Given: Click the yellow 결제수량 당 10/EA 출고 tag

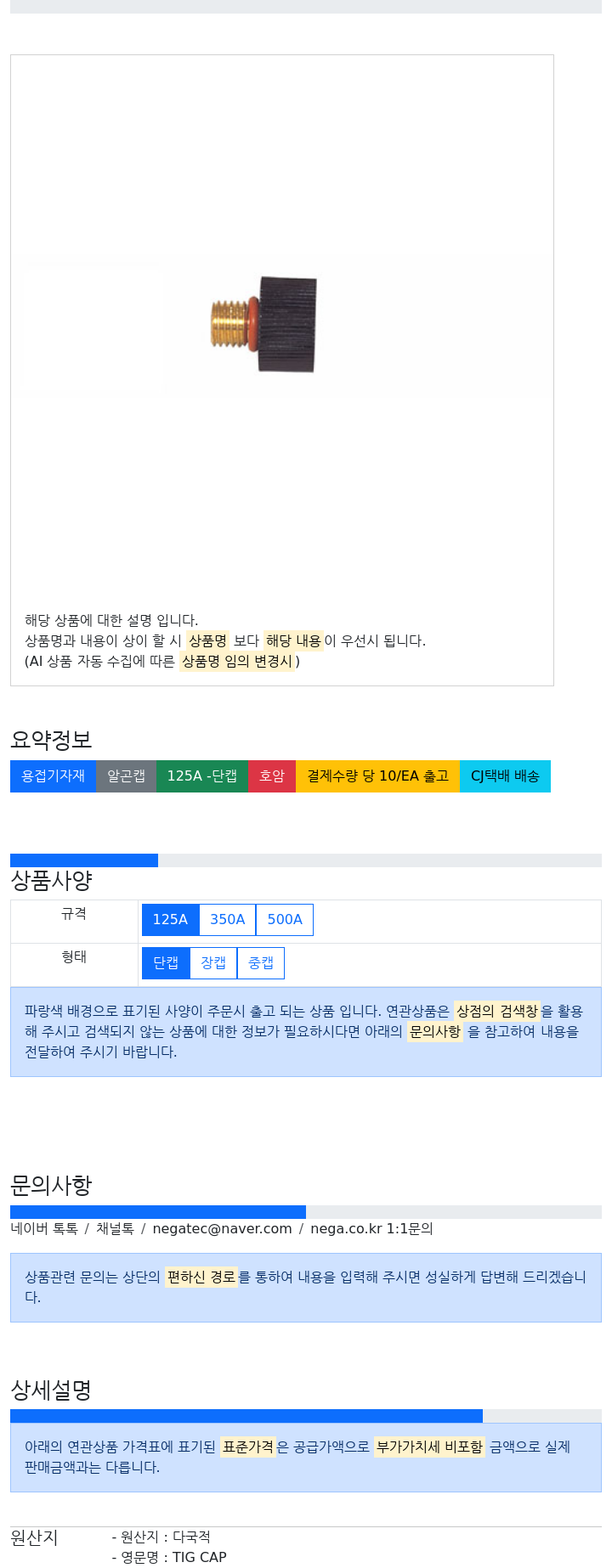Looking at the screenshot, I should [x=377, y=776].
